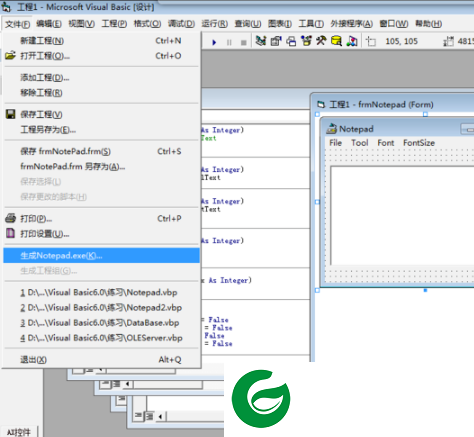The width and height of the screenshot is (474, 437).
Task: Select frmNotePad.frm 另存为(A)... entry
Action: (101, 166)
